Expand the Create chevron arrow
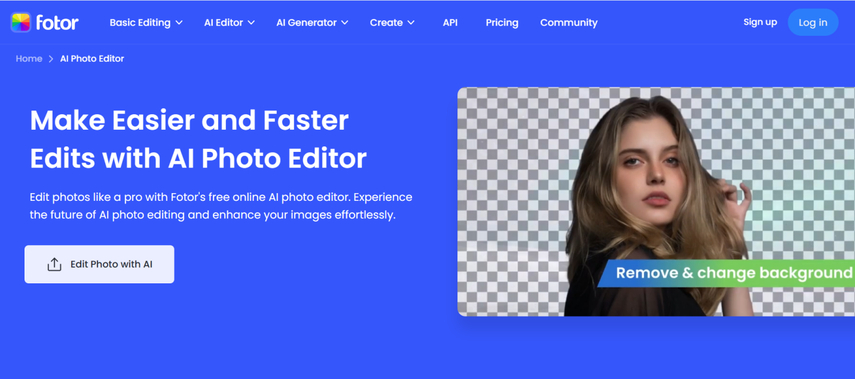 (411, 23)
